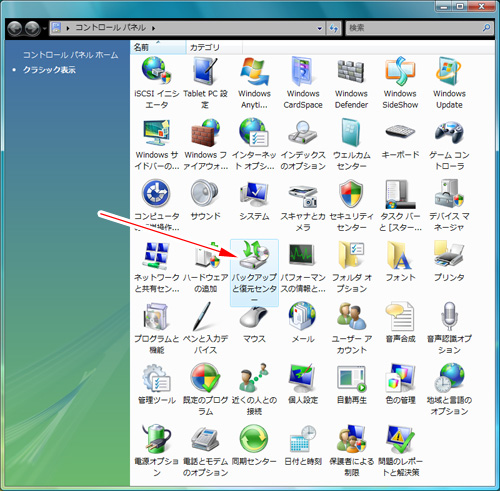This screenshot has width=500, height=491.
Task: Open セキュリティ センター shield icon
Action: (351, 193)
